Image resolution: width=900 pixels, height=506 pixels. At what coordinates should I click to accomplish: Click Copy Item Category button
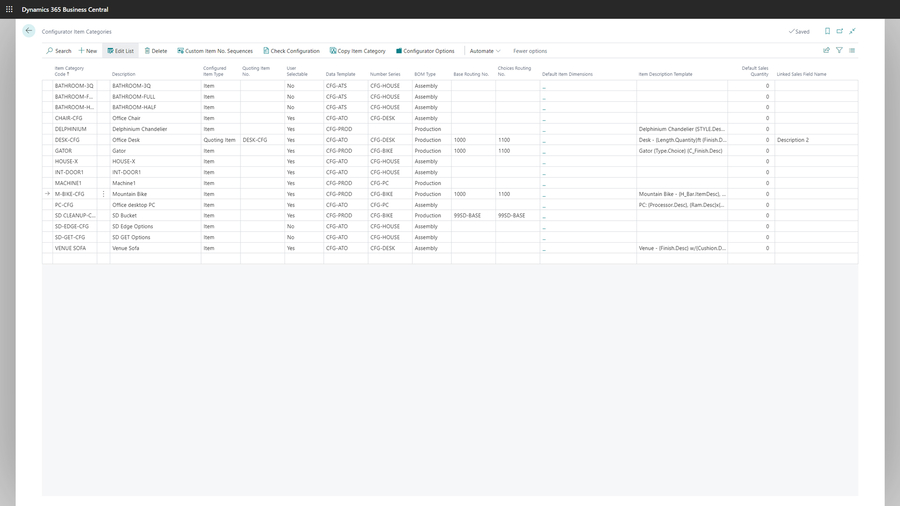357,51
